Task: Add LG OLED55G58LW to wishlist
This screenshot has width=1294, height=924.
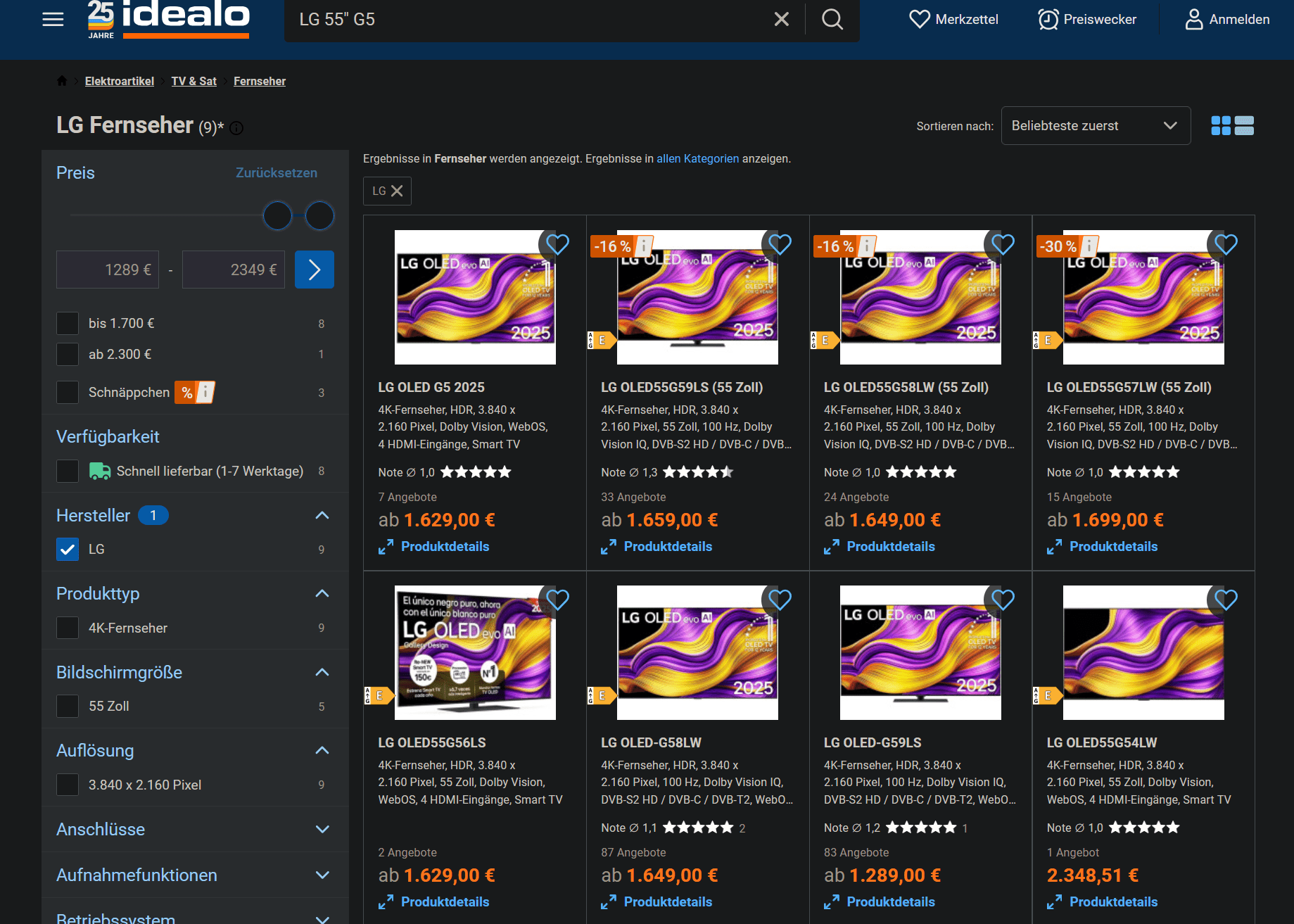Action: 1003,244
